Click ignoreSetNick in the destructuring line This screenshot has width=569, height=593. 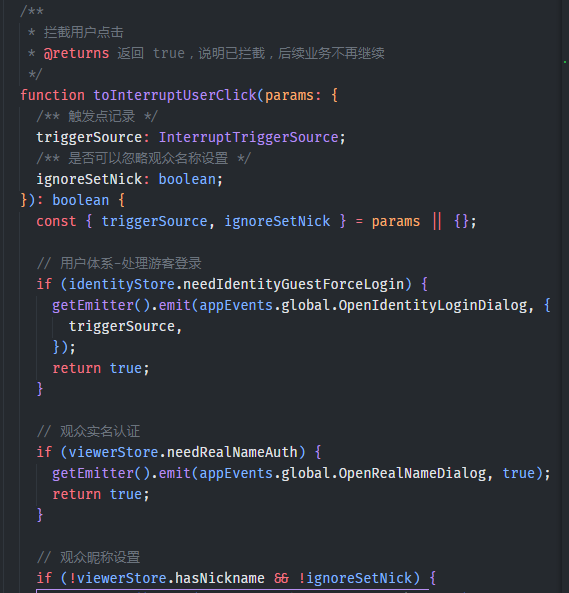click(277, 221)
